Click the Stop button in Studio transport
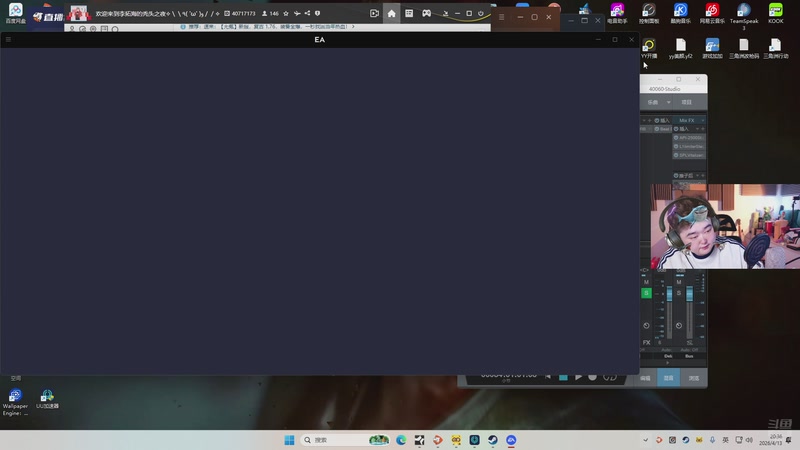800x450 pixels. (x=563, y=377)
